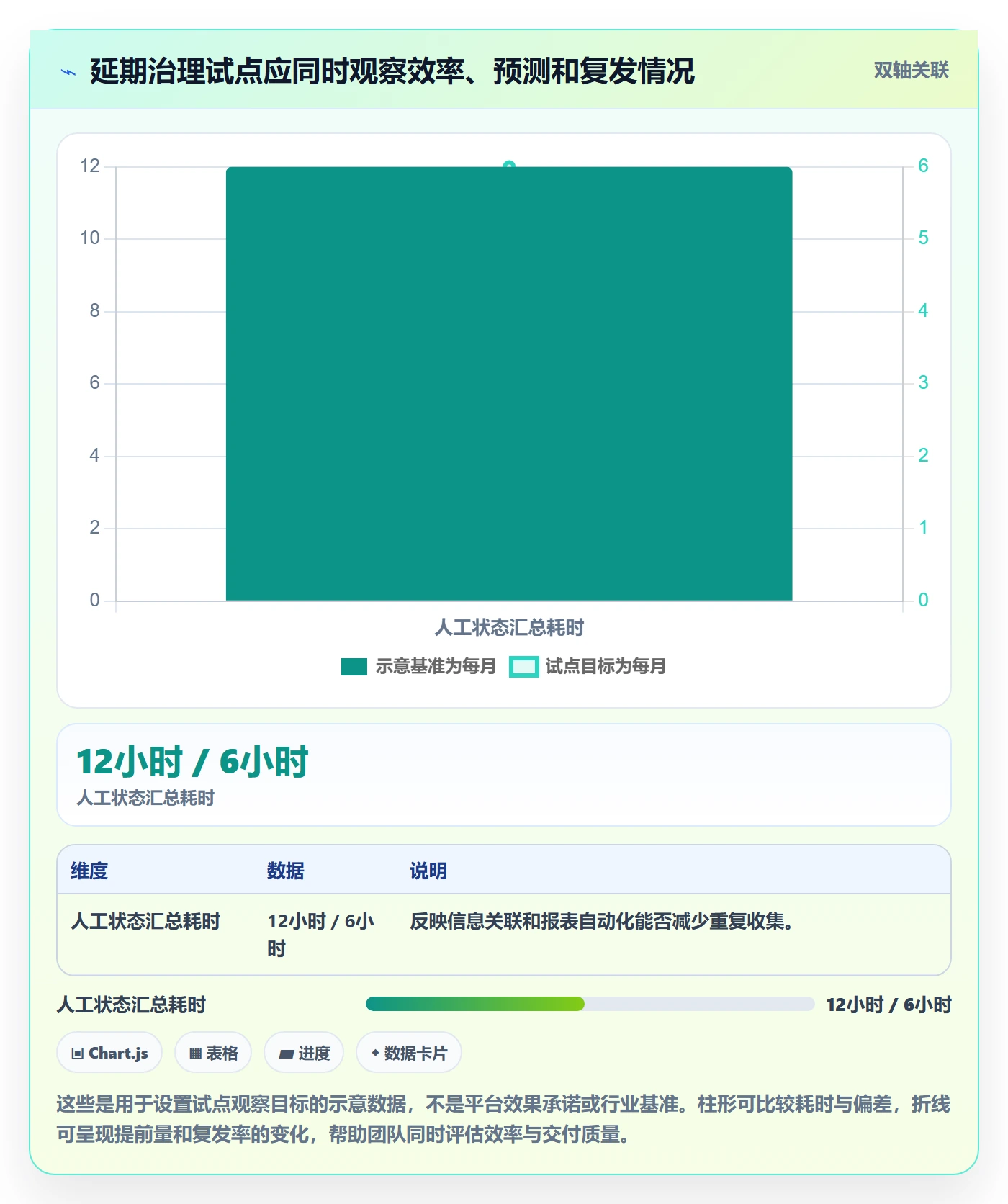The width and height of the screenshot is (1008, 1204).
Task: Click the table cell 人工状态汇总耗时
Action: 145,922
